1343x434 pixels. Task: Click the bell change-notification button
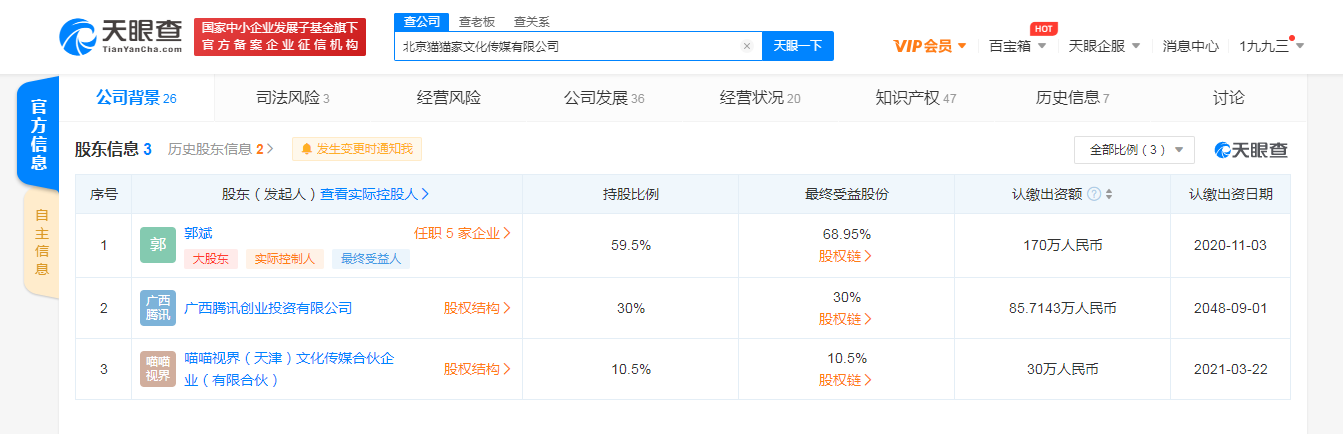coord(357,149)
